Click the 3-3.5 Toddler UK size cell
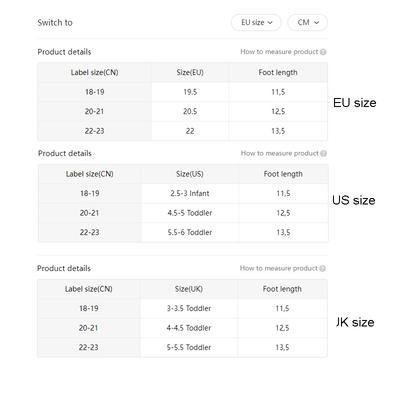This screenshot has width=400, height=400. pos(189,308)
